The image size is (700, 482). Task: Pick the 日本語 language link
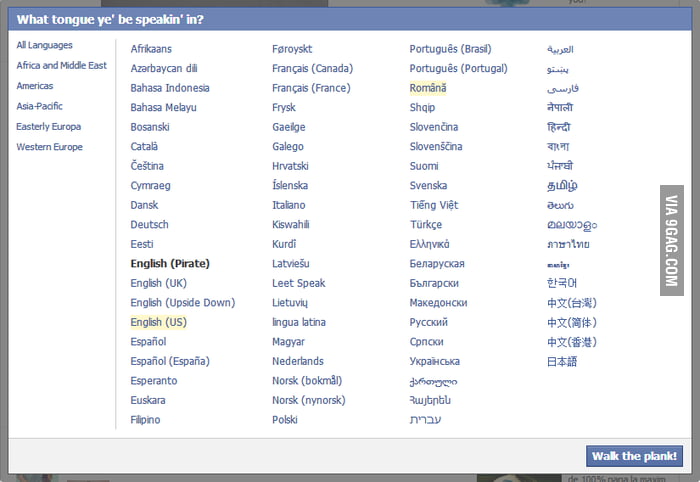(562, 361)
